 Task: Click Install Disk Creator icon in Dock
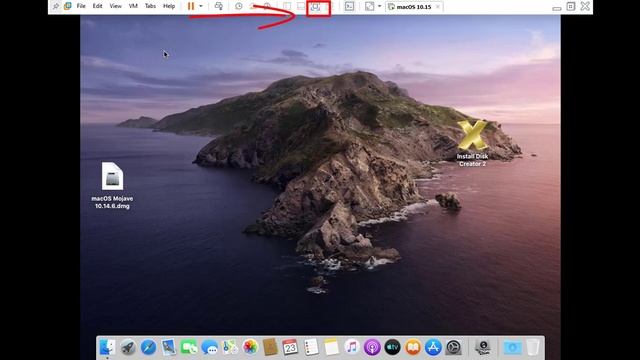click(483, 347)
